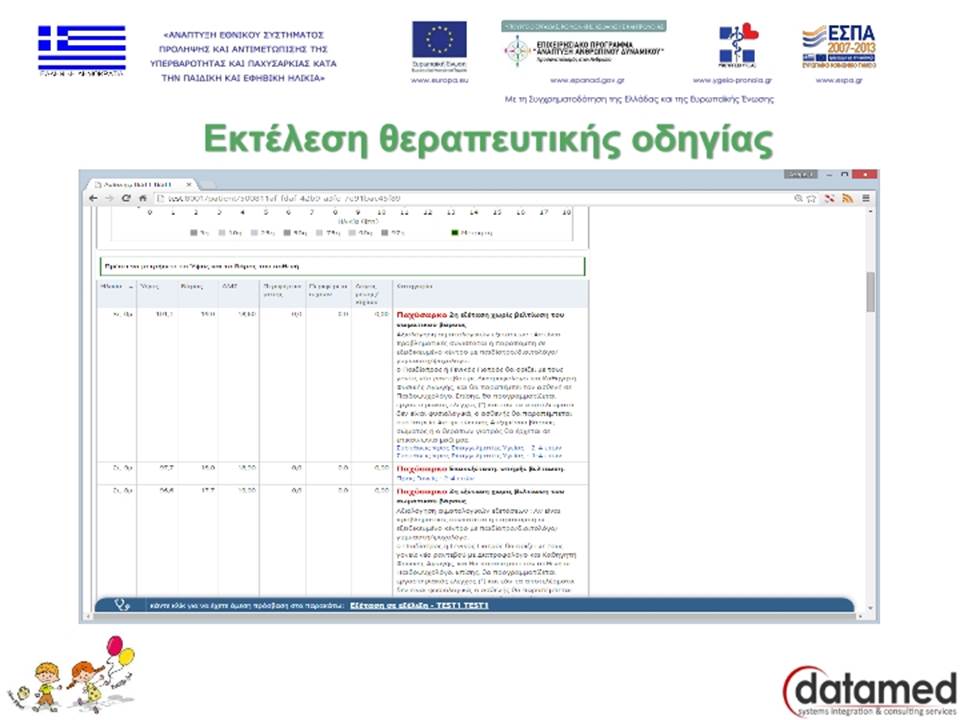Click the scroll-up arrow of the page scrollbar
This screenshot has height=720, width=960.
tap(871, 212)
